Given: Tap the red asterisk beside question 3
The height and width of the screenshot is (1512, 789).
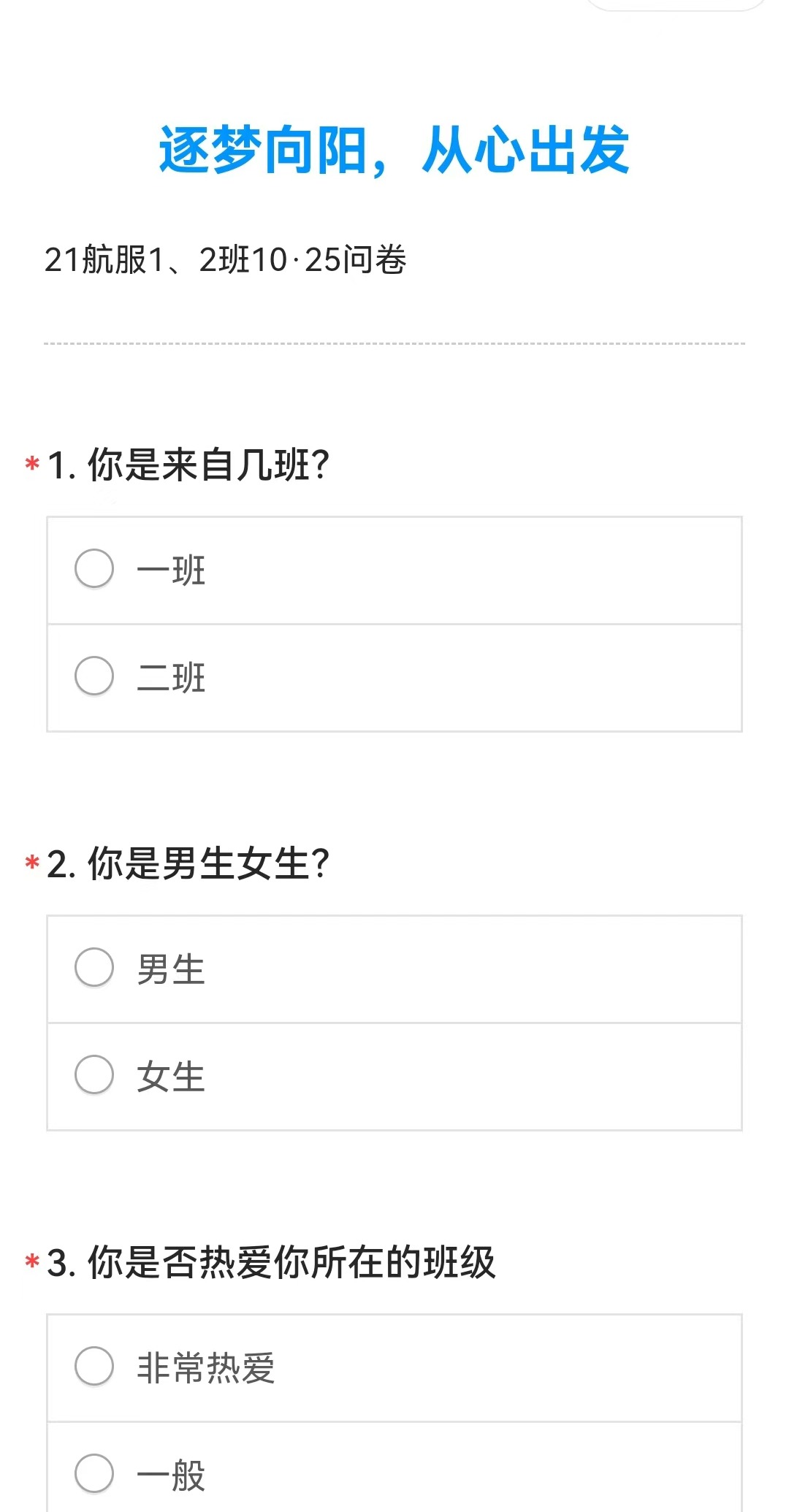Looking at the screenshot, I should coord(32,1261).
